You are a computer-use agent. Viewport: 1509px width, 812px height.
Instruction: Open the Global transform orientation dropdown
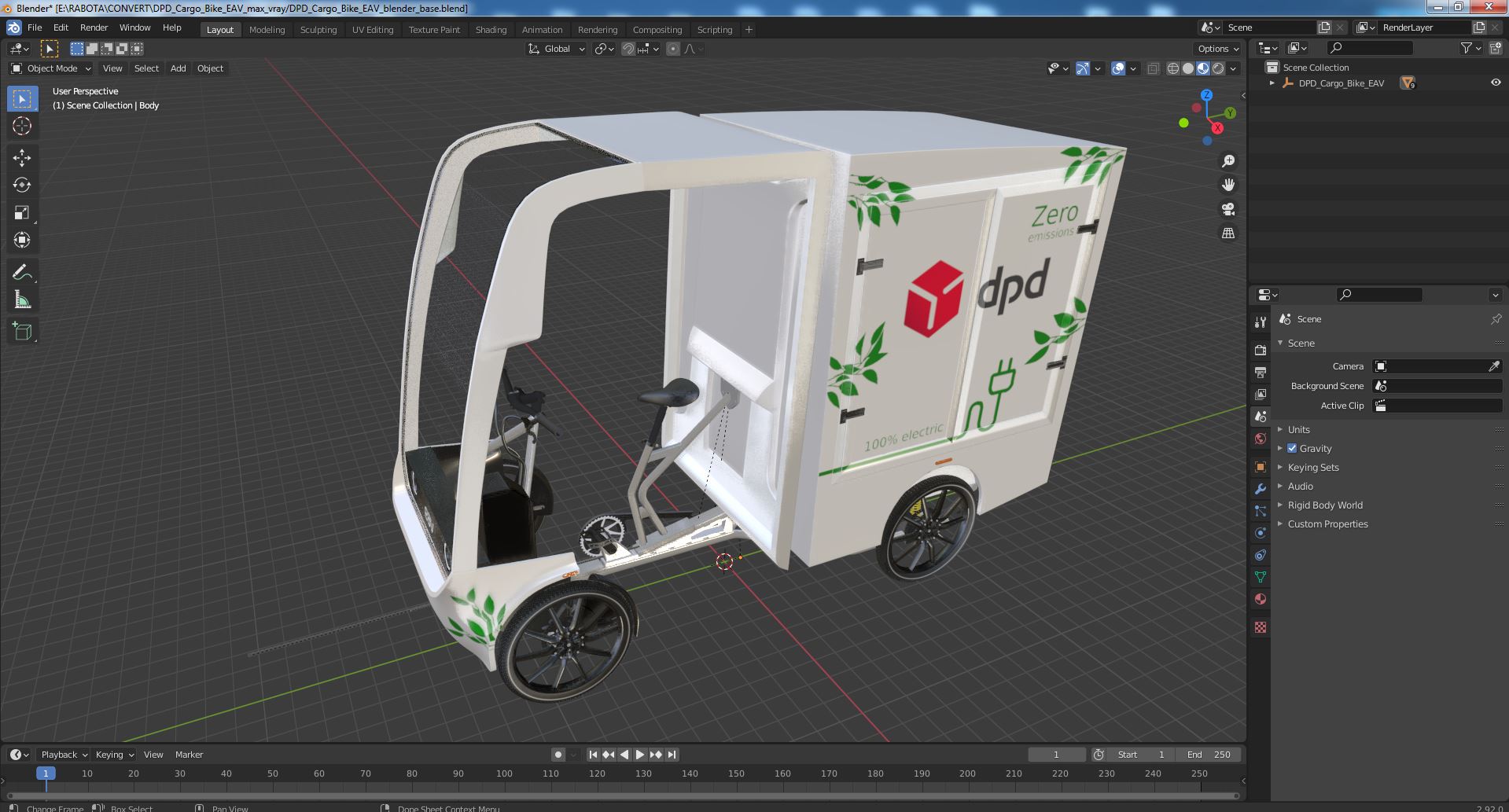(557, 49)
